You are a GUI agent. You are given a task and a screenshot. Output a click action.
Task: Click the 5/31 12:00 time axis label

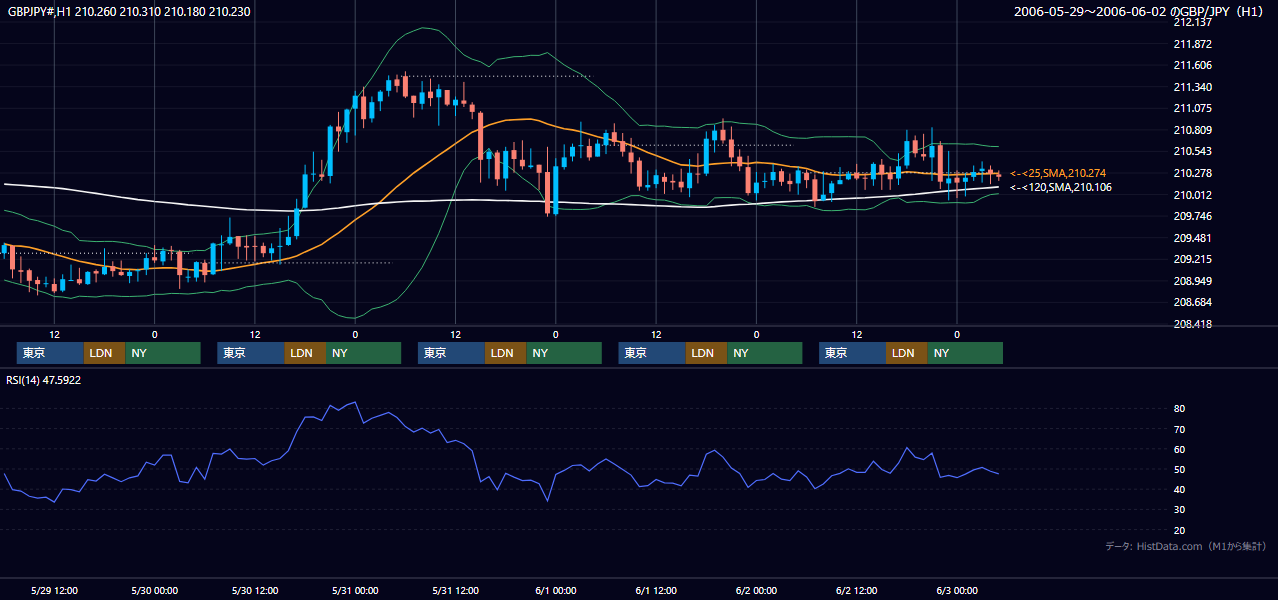coord(456,590)
